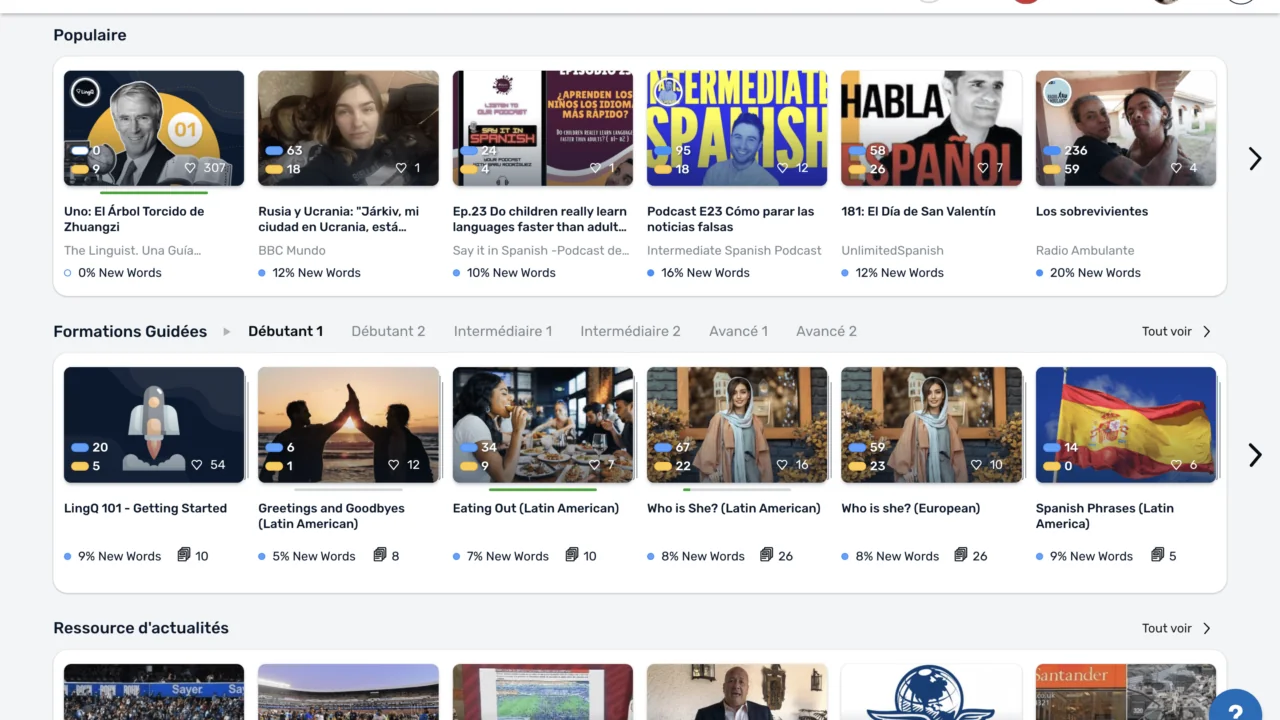This screenshot has height=720, width=1280.
Task: Advance Formations Guidées carousel right arrow
Action: (x=1255, y=456)
